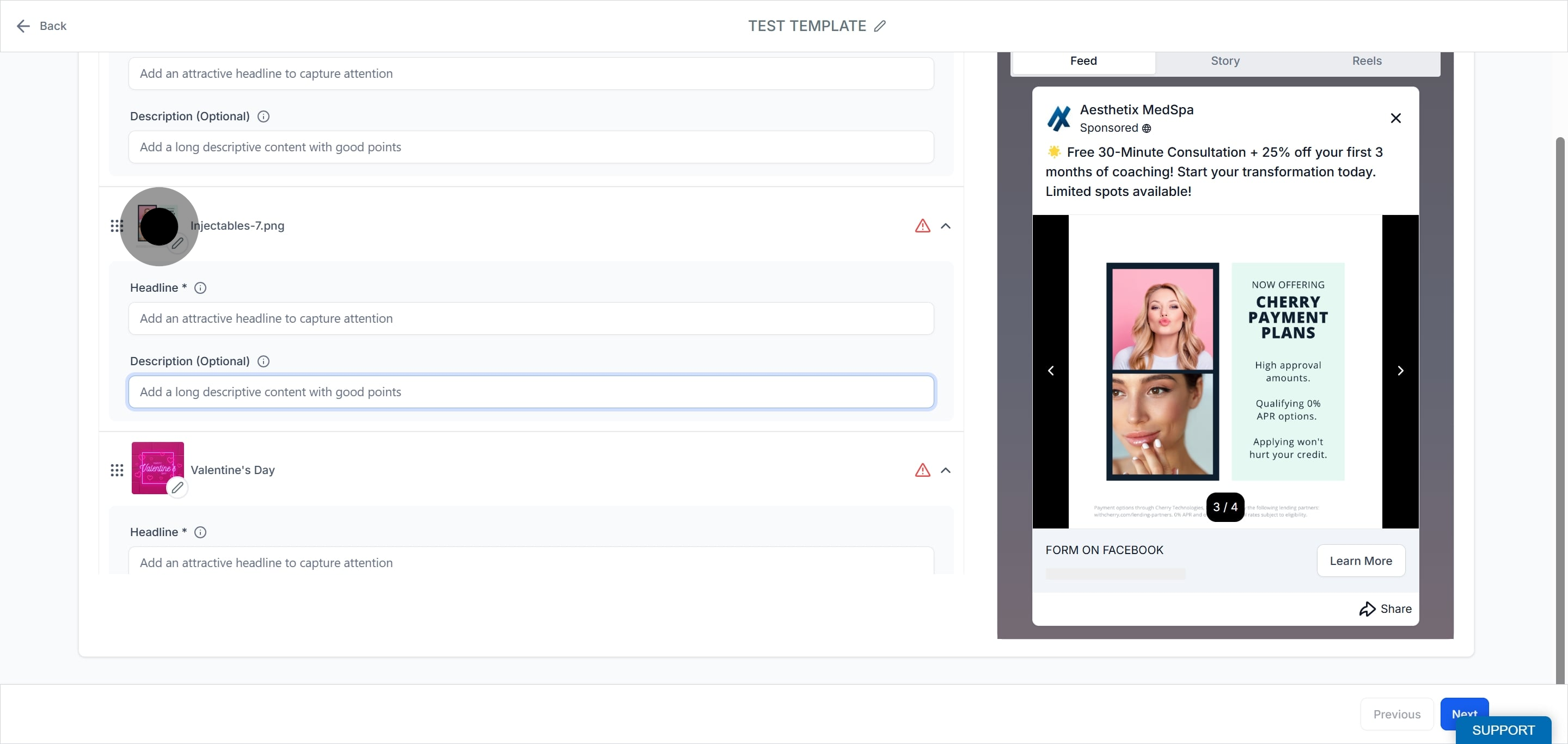Click the warning triangle on Injectables-7.png row
1568x744 pixels.
coord(922,226)
